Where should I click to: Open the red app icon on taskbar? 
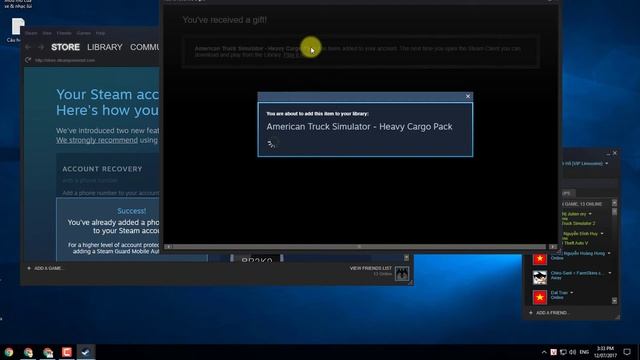point(67,352)
